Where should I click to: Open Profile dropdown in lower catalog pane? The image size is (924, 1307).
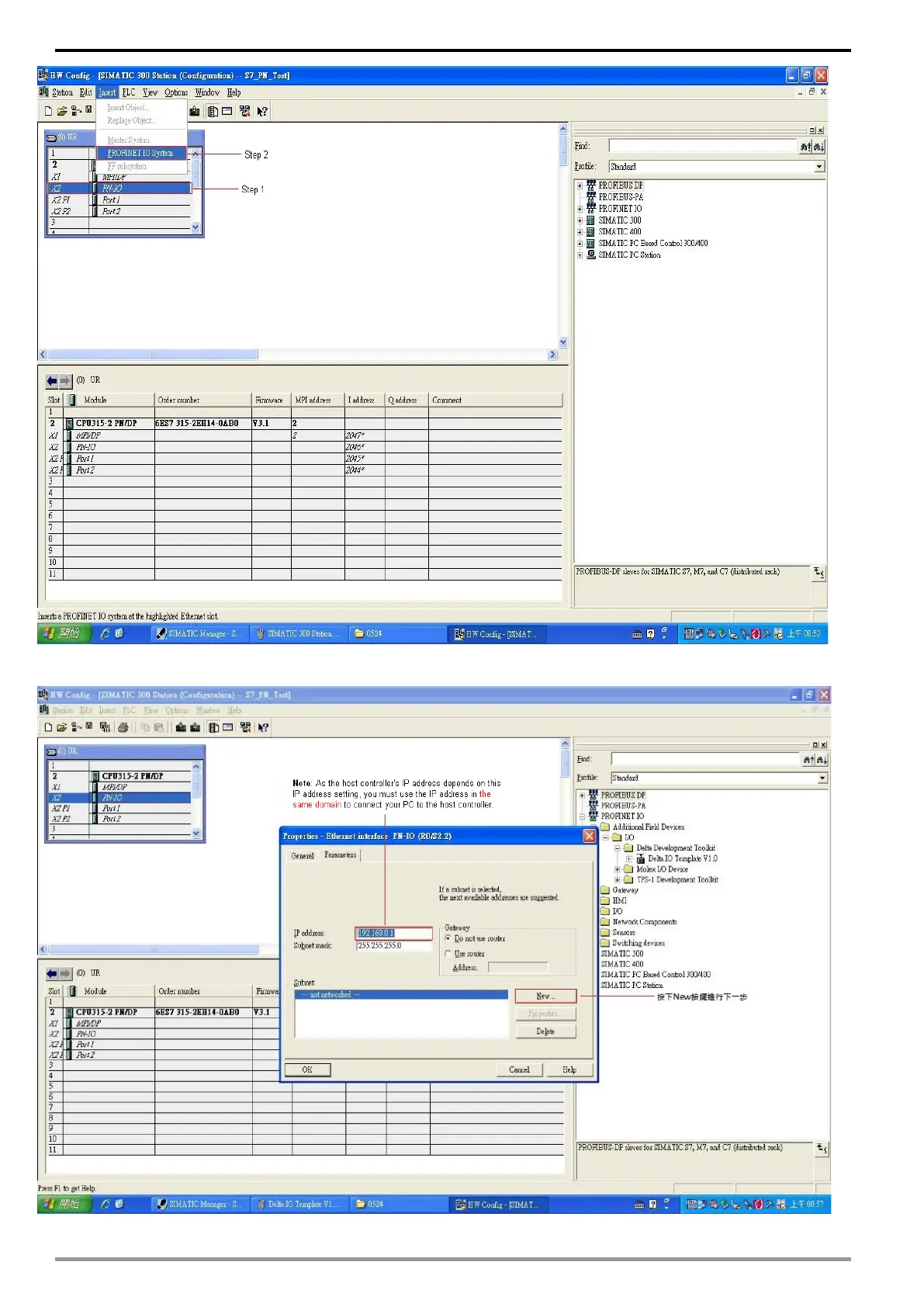point(822,778)
